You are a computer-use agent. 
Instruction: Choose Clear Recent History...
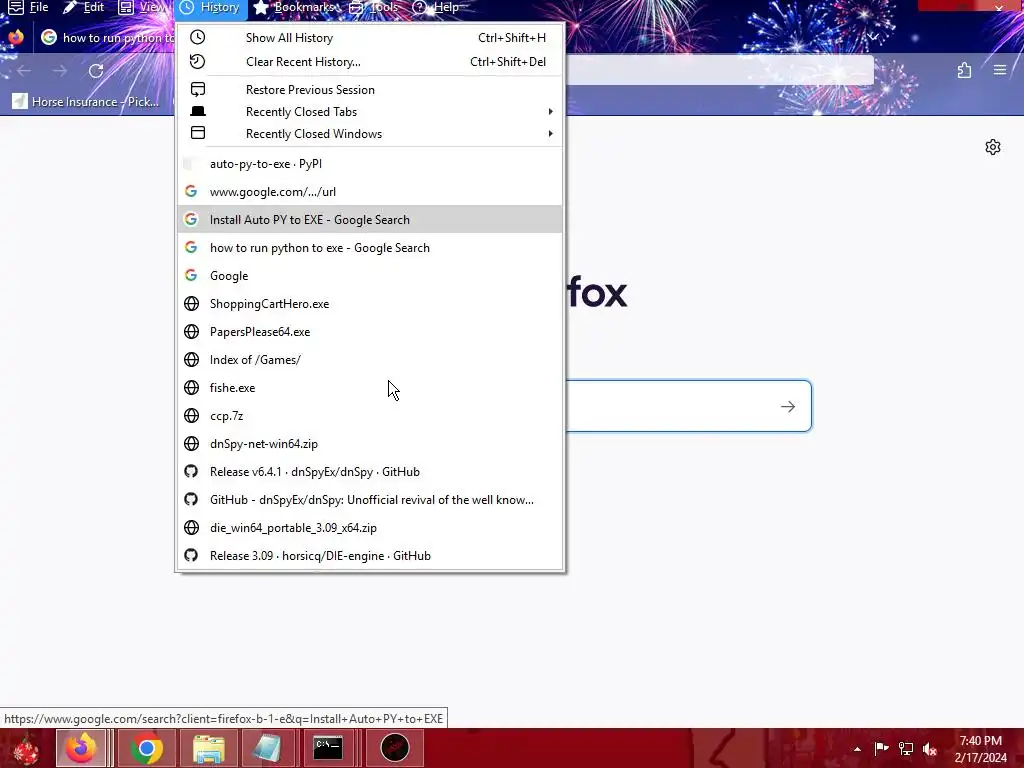(x=370, y=62)
